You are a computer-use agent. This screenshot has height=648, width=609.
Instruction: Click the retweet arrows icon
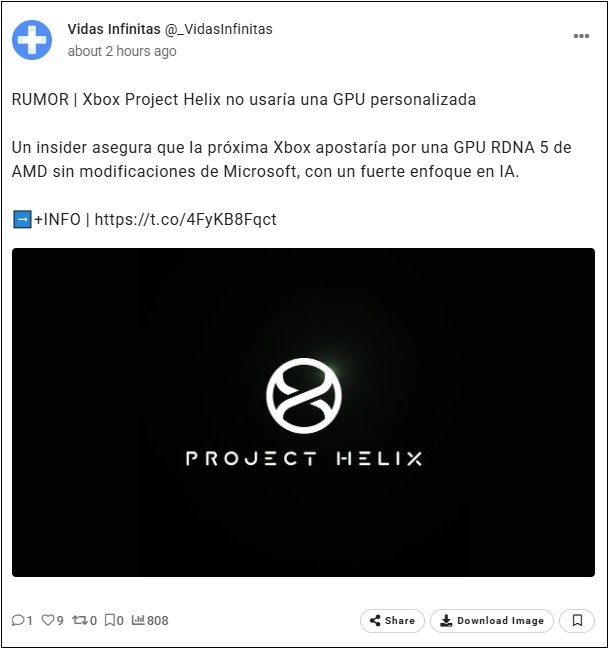79,620
